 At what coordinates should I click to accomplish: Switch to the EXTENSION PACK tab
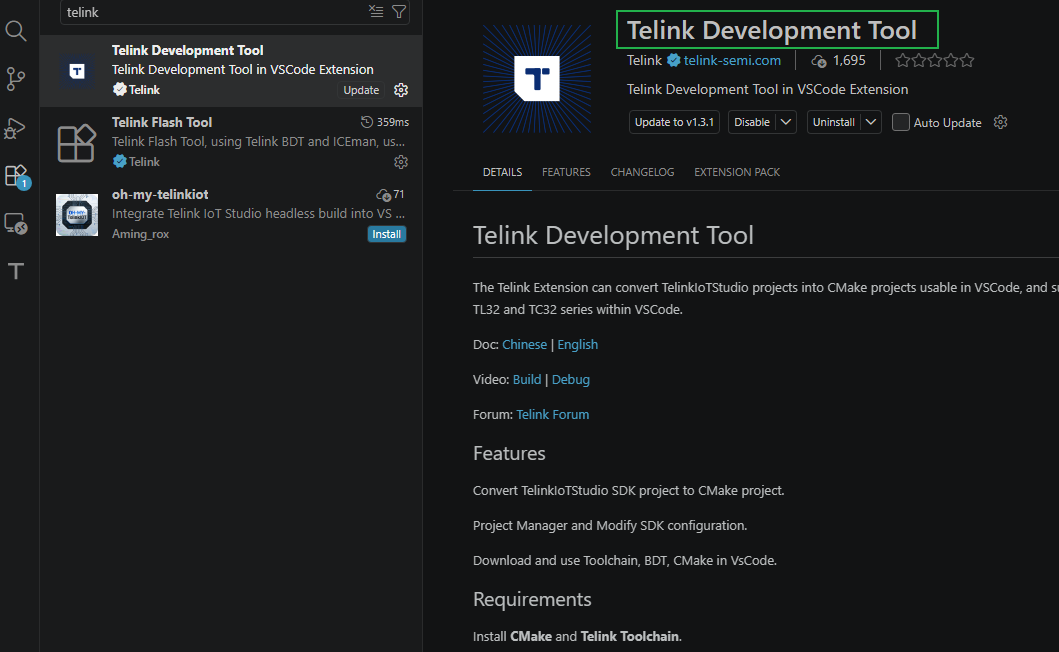(x=737, y=172)
